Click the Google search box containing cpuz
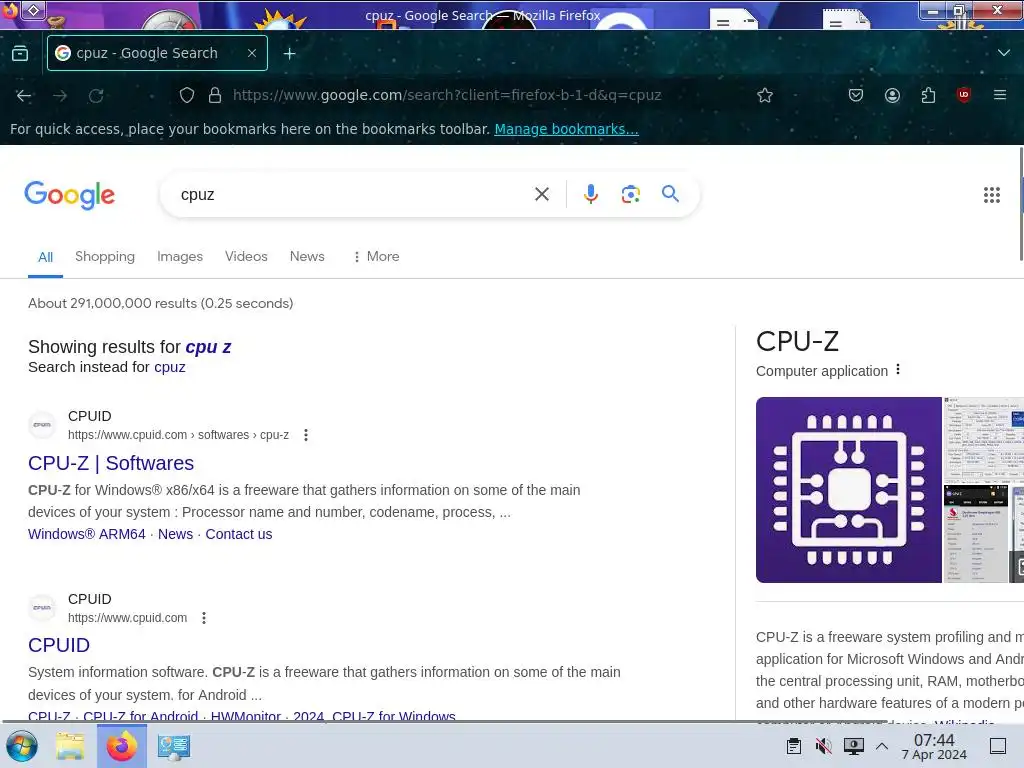Image resolution: width=1024 pixels, height=768 pixels. (x=346, y=195)
